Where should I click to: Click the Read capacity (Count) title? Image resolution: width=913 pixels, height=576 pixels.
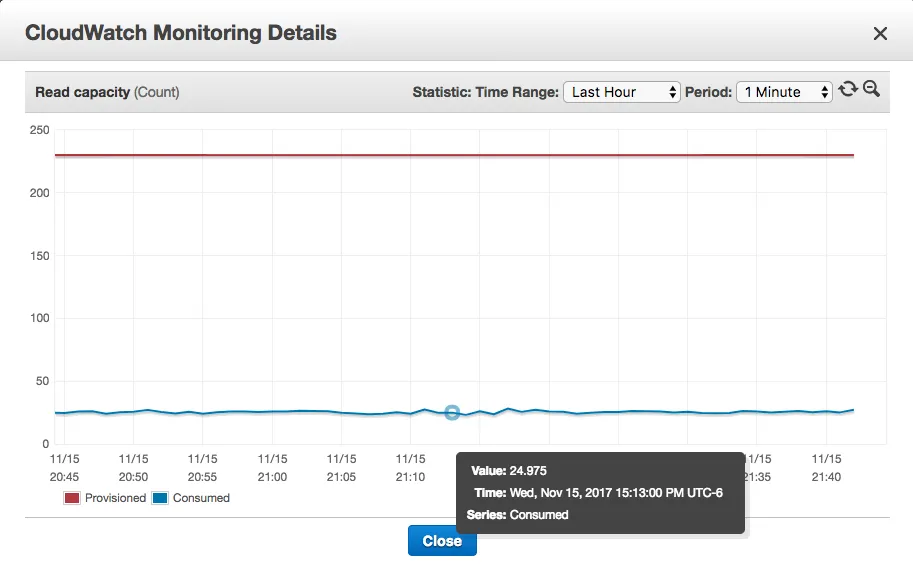tap(107, 92)
